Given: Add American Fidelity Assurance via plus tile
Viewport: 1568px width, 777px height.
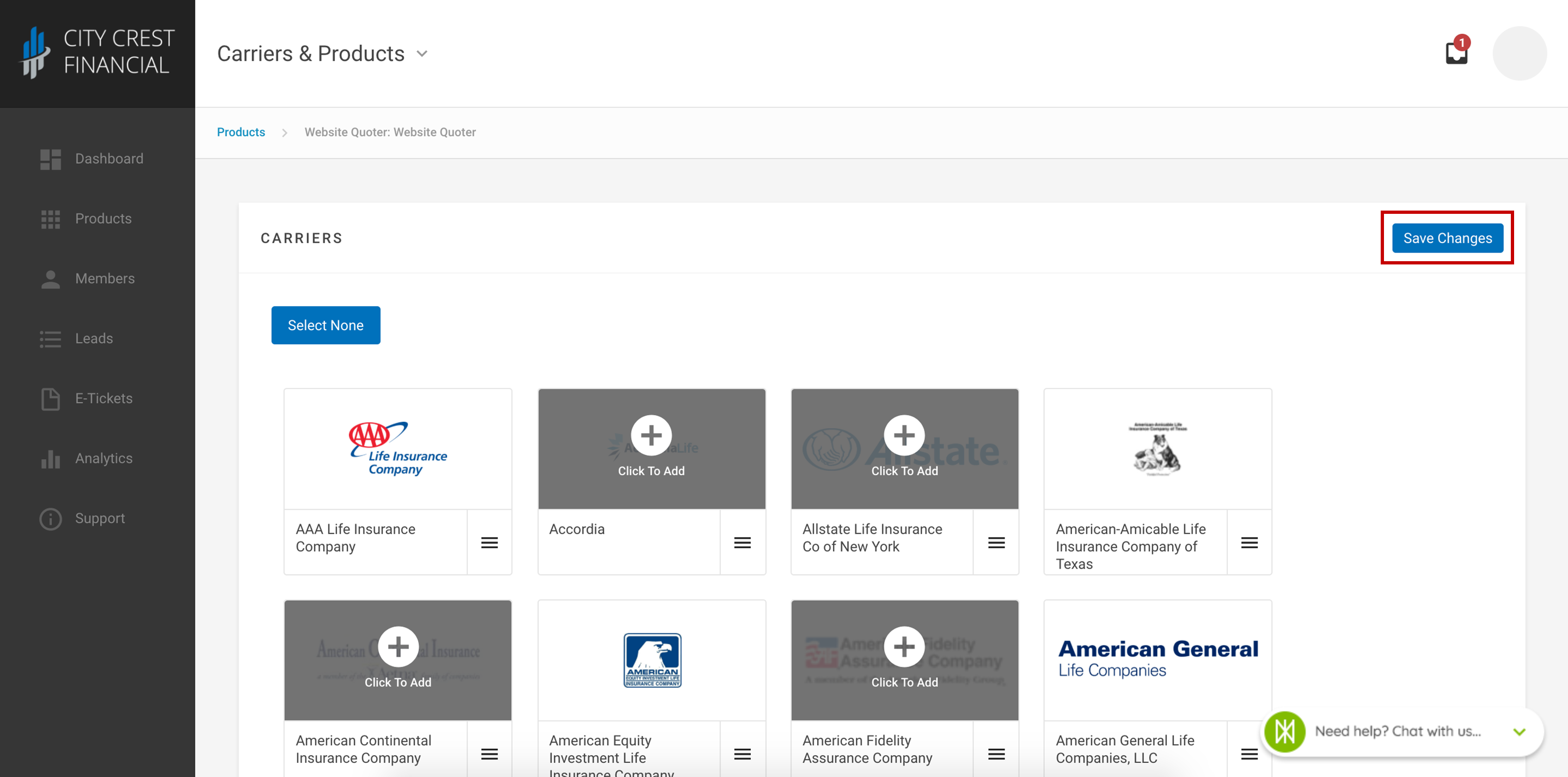Looking at the screenshot, I should [904, 660].
